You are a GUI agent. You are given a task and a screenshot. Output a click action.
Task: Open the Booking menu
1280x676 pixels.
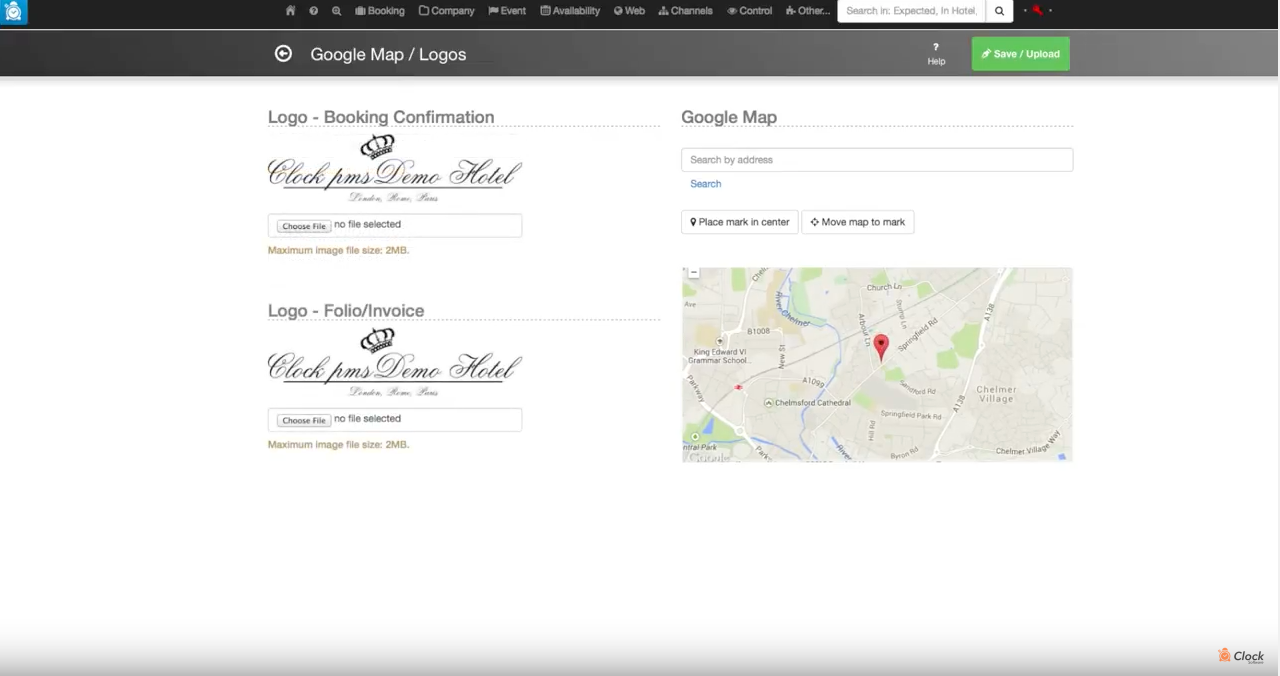tap(380, 11)
